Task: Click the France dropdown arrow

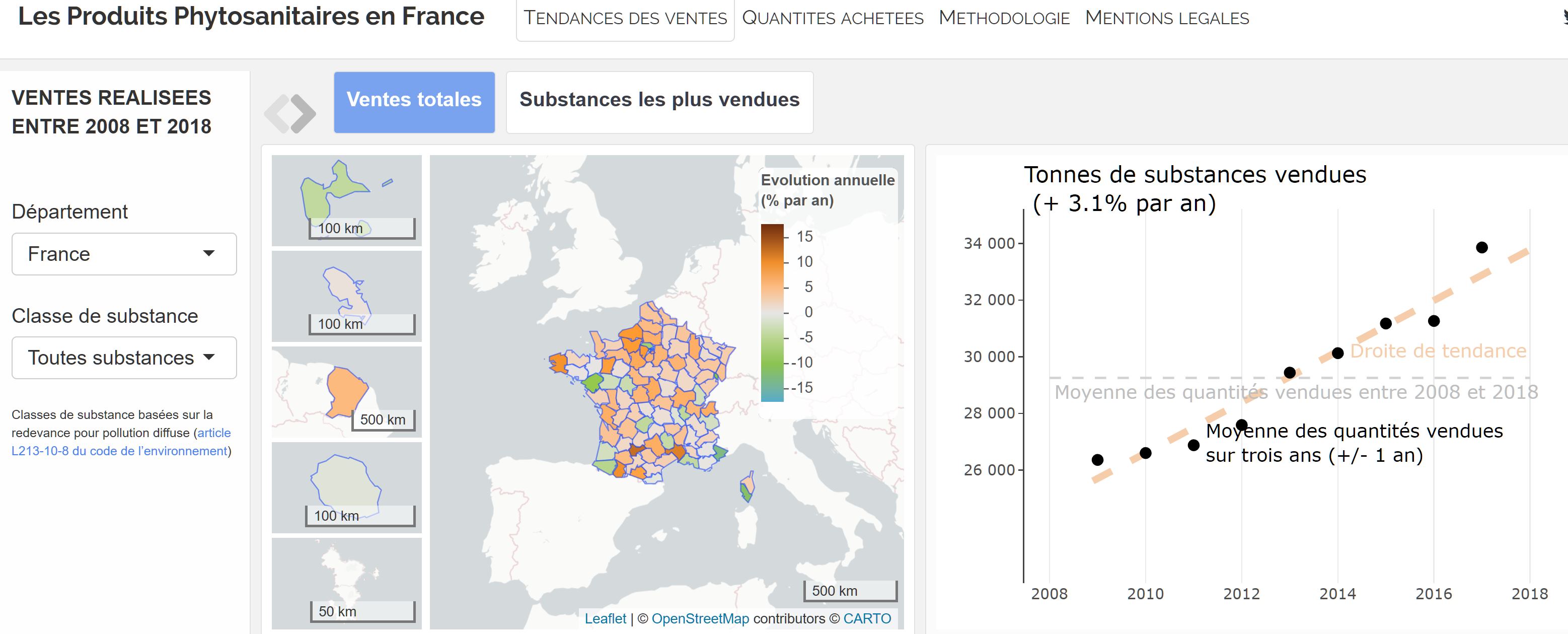Action: pyautogui.click(x=209, y=253)
